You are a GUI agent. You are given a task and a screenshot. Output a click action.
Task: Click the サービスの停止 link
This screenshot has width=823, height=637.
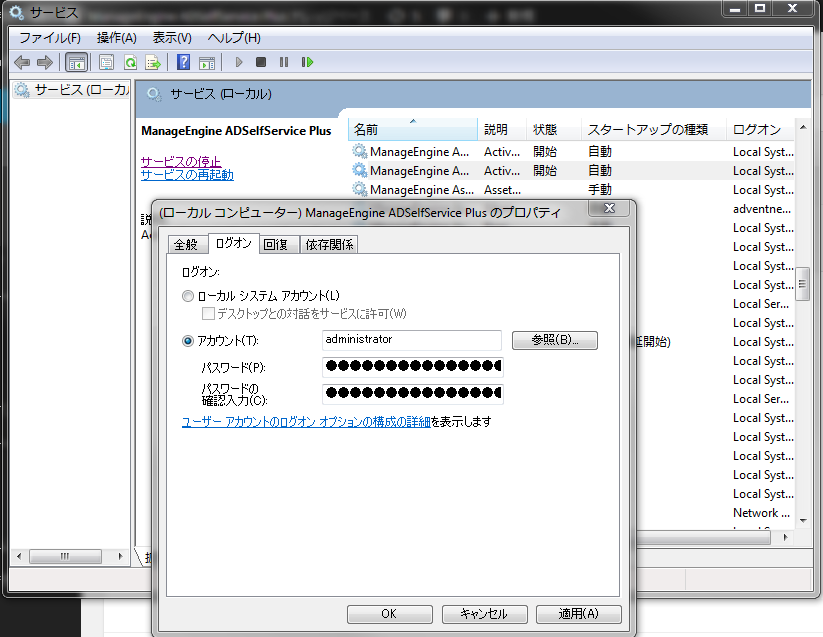pyautogui.click(x=181, y=161)
